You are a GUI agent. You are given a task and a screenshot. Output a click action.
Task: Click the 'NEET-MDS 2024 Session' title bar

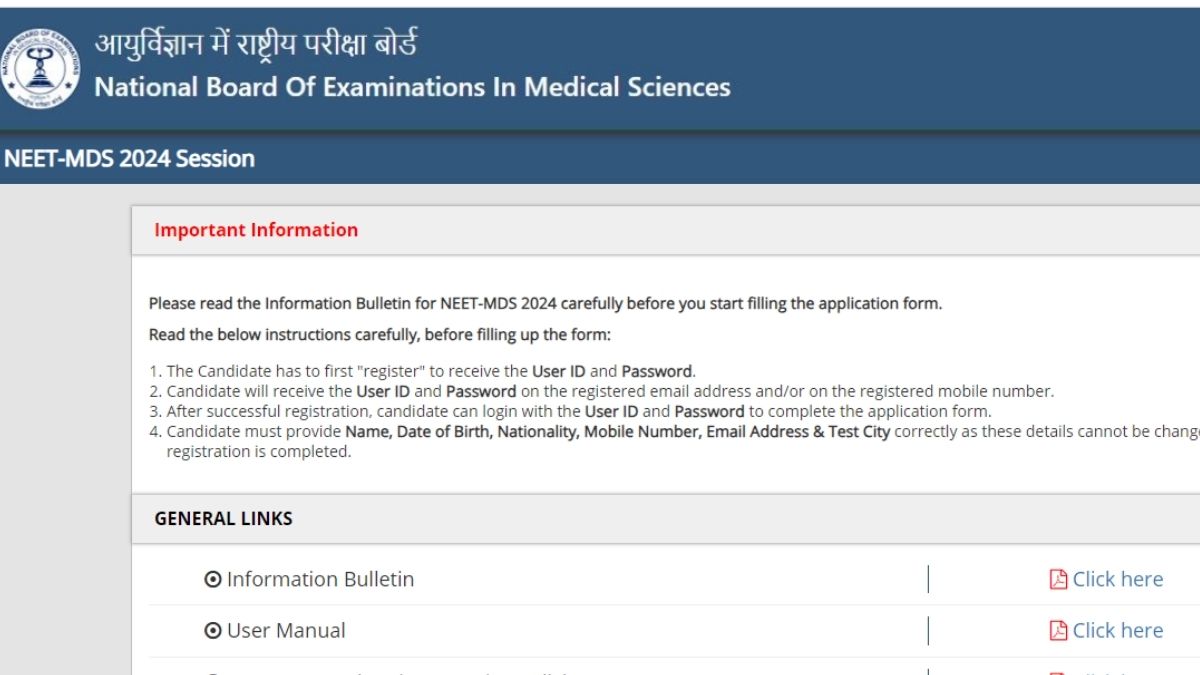pos(130,159)
